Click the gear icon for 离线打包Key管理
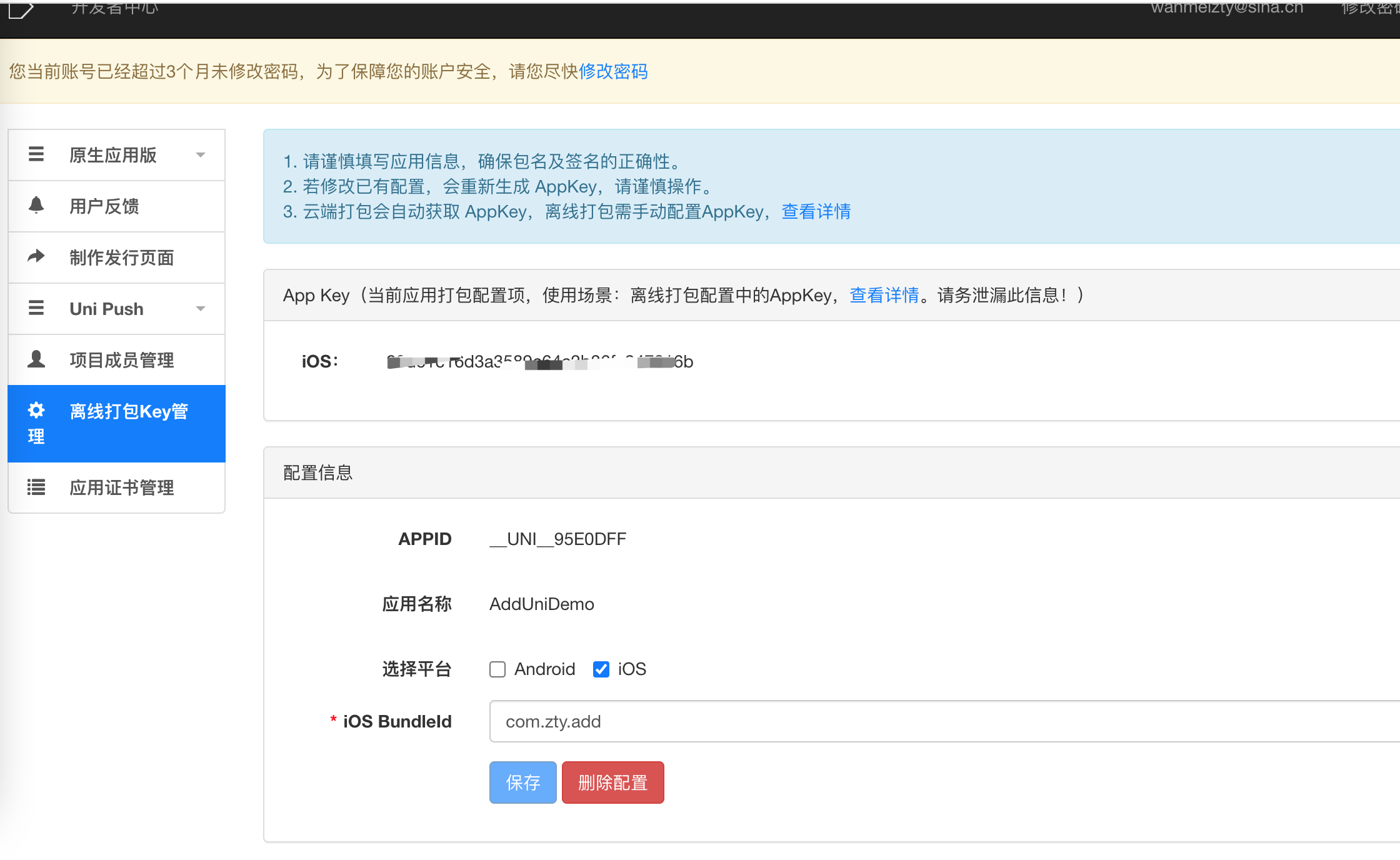 tap(36, 410)
